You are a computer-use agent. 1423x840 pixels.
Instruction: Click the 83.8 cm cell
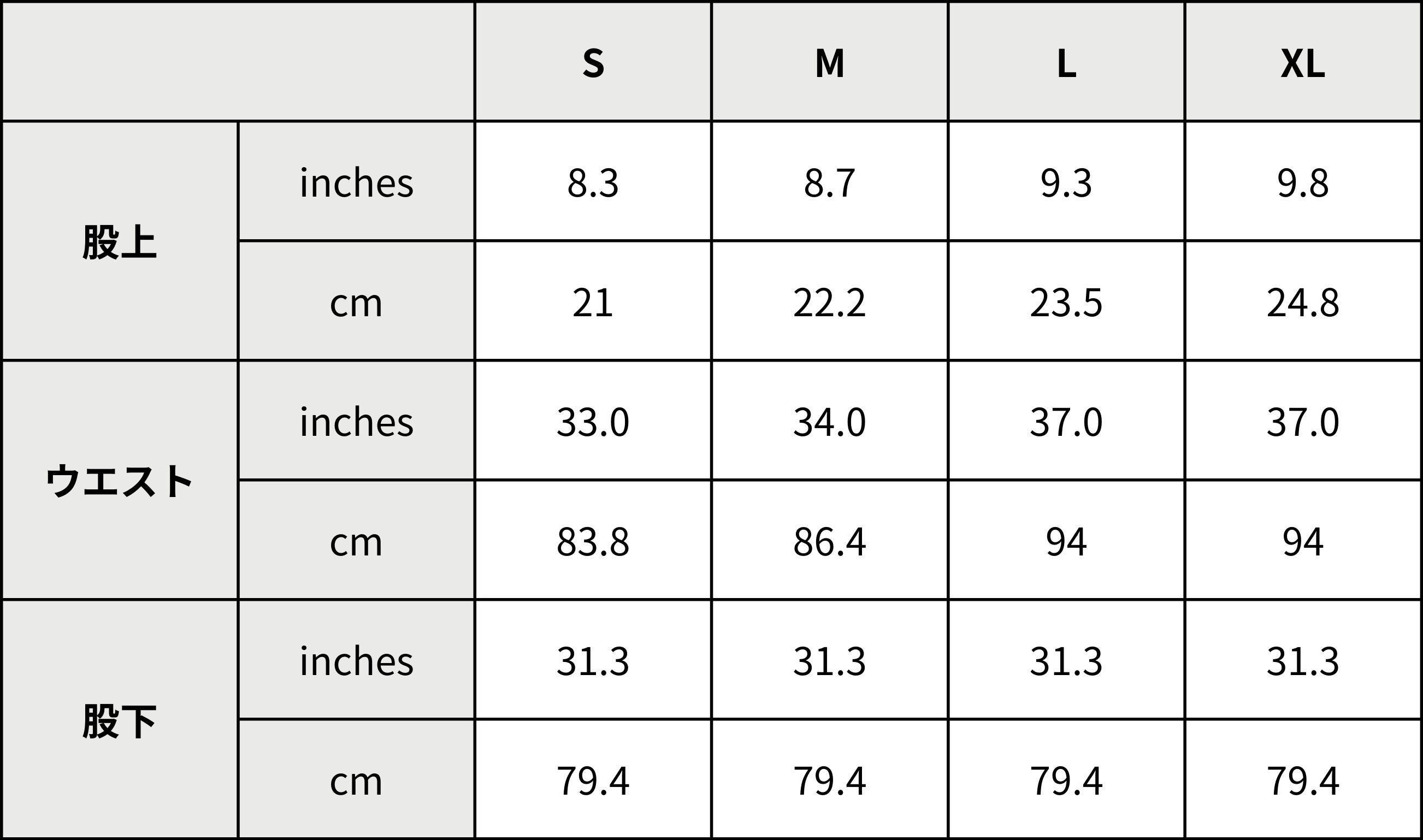click(x=593, y=542)
